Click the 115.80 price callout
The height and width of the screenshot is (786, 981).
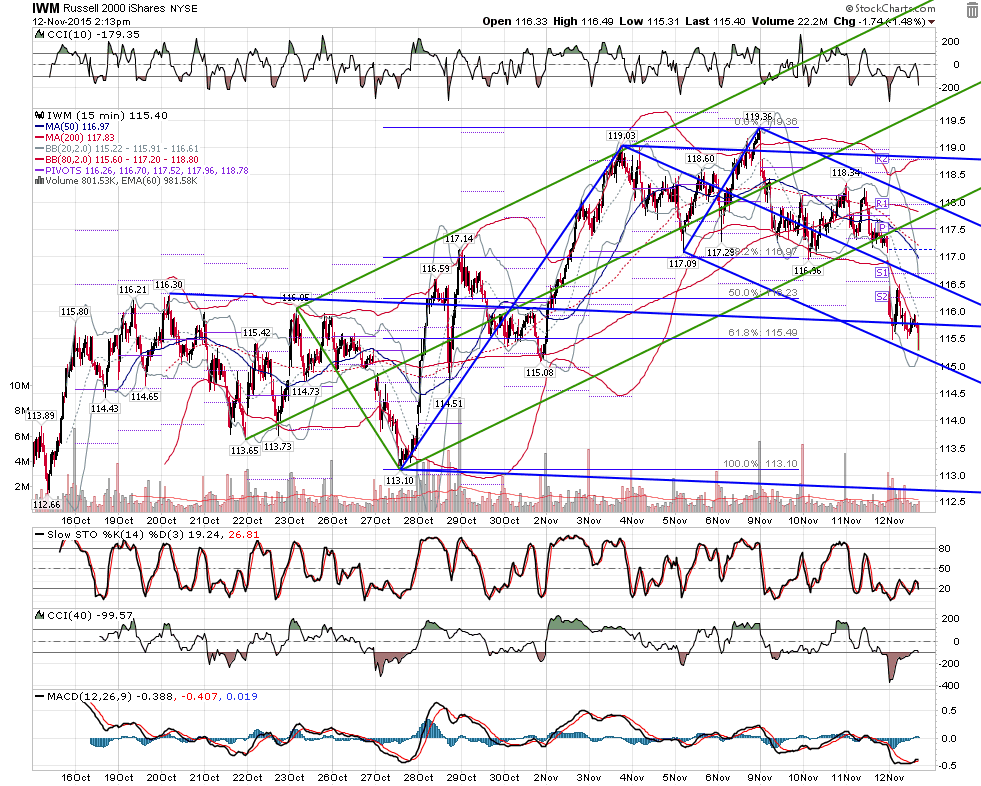(74, 312)
